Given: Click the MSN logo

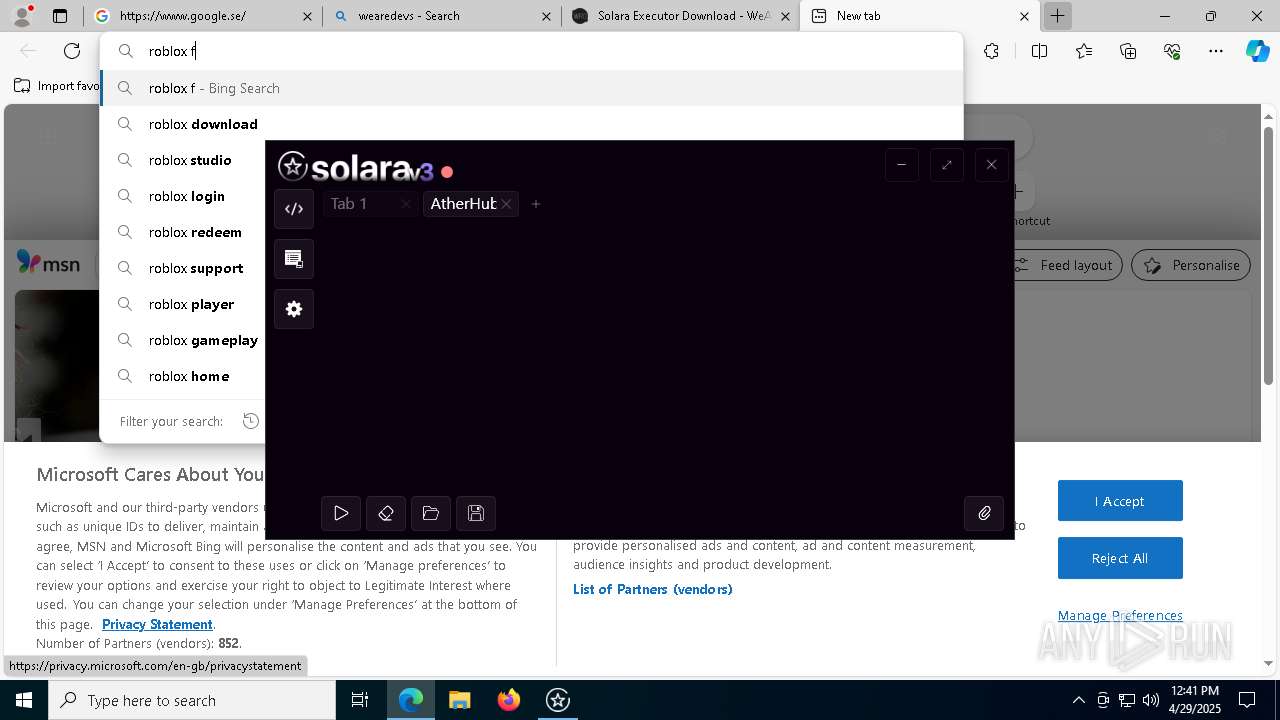Looking at the screenshot, I should pyautogui.click(x=48, y=263).
